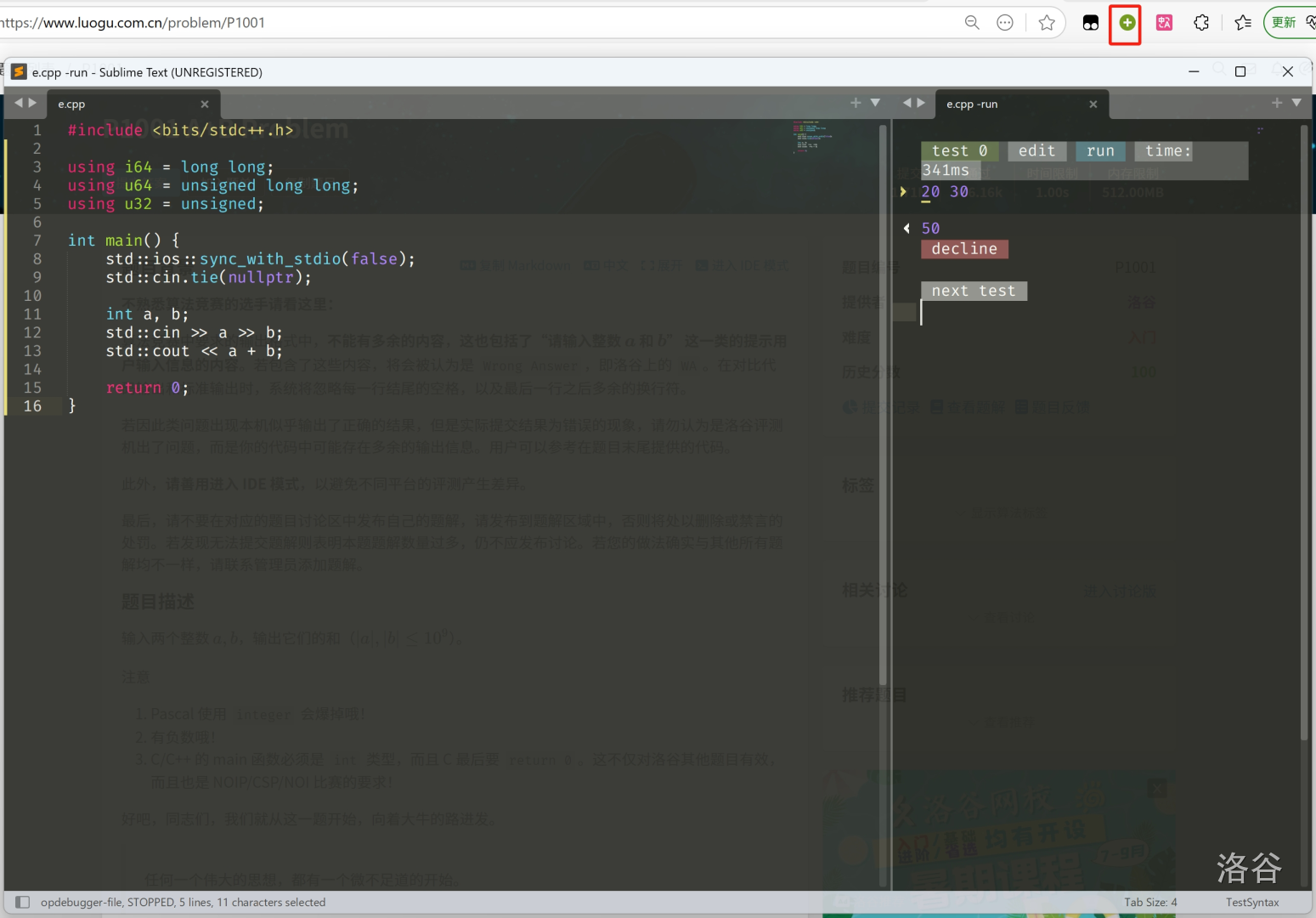Switch to the e.cpp tab
Image resolution: width=1316 pixels, height=918 pixels.
[71, 103]
